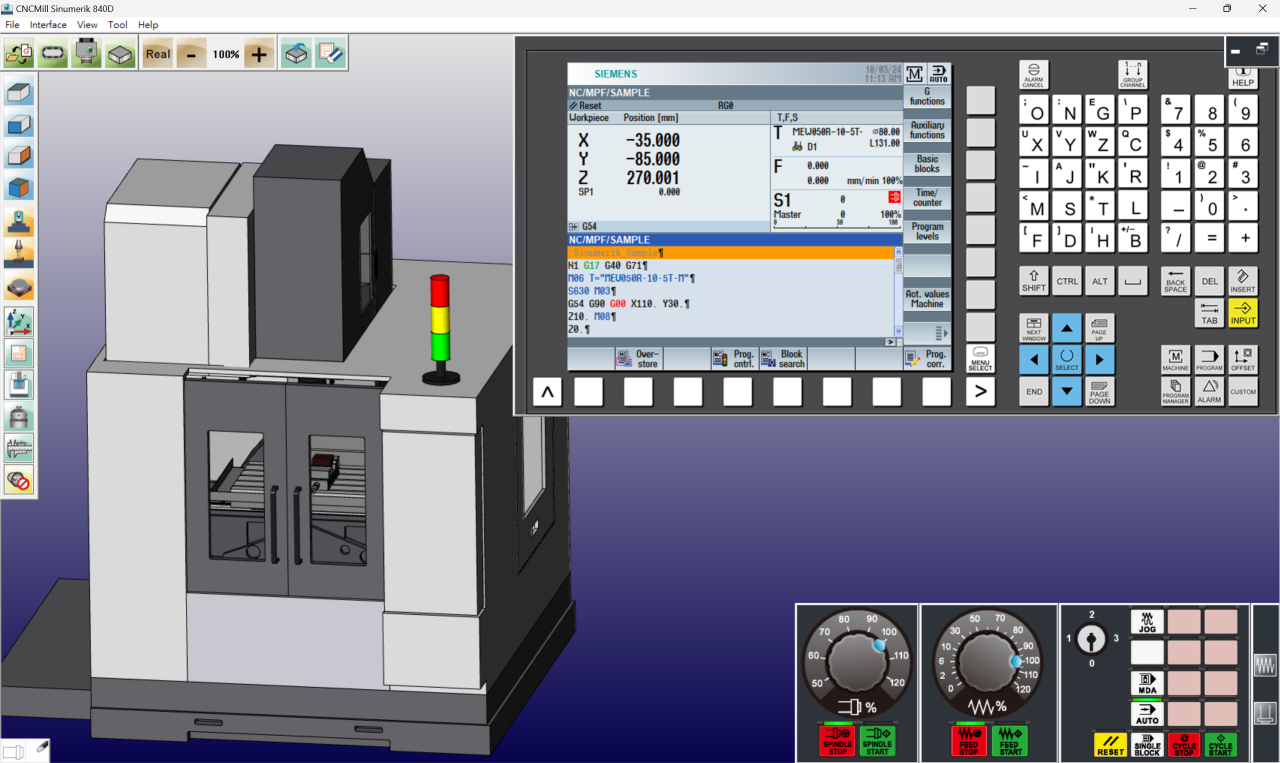Enable MDA operating mode
Screen dimensions: 1280x763
click(1147, 684)
